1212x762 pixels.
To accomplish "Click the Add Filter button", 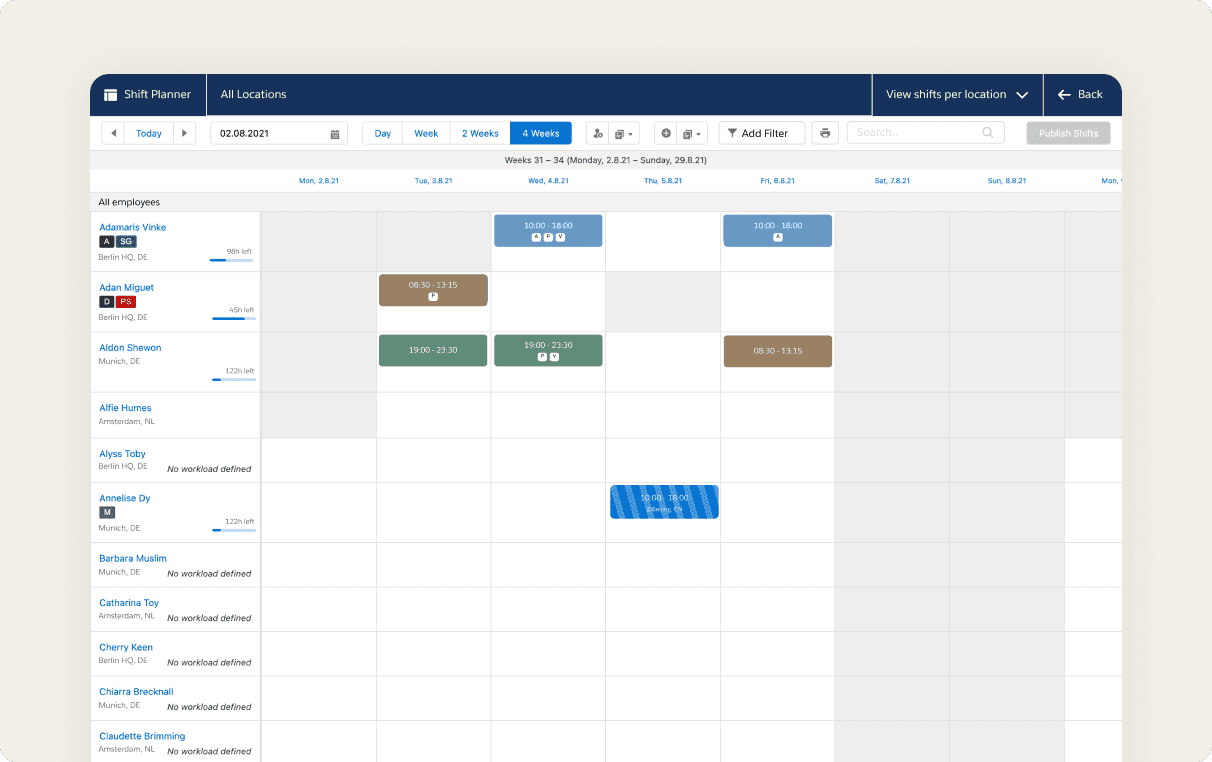I will click(x=762, y=133).
